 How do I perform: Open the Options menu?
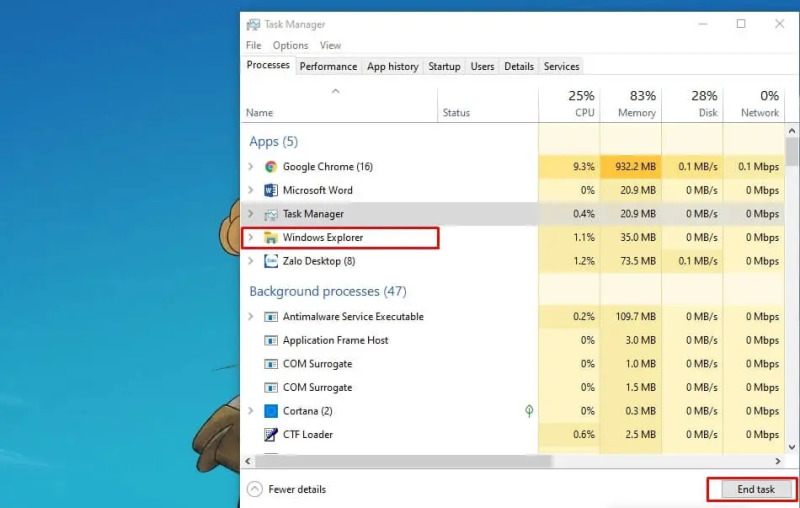point(290,45)
